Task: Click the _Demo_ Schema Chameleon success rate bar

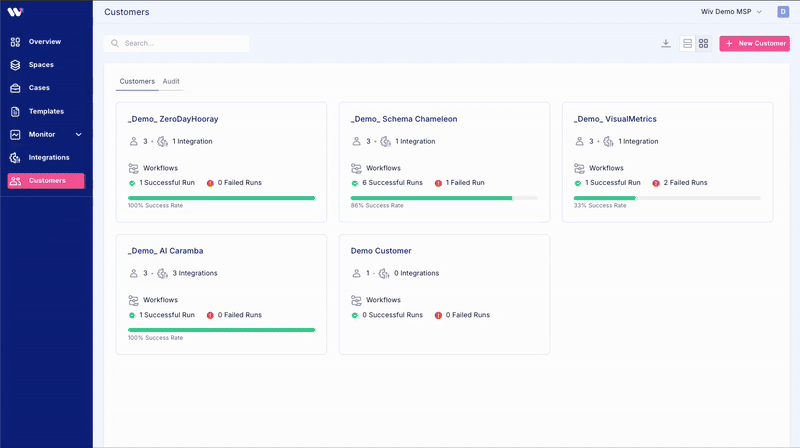Action: coord(444,198)
